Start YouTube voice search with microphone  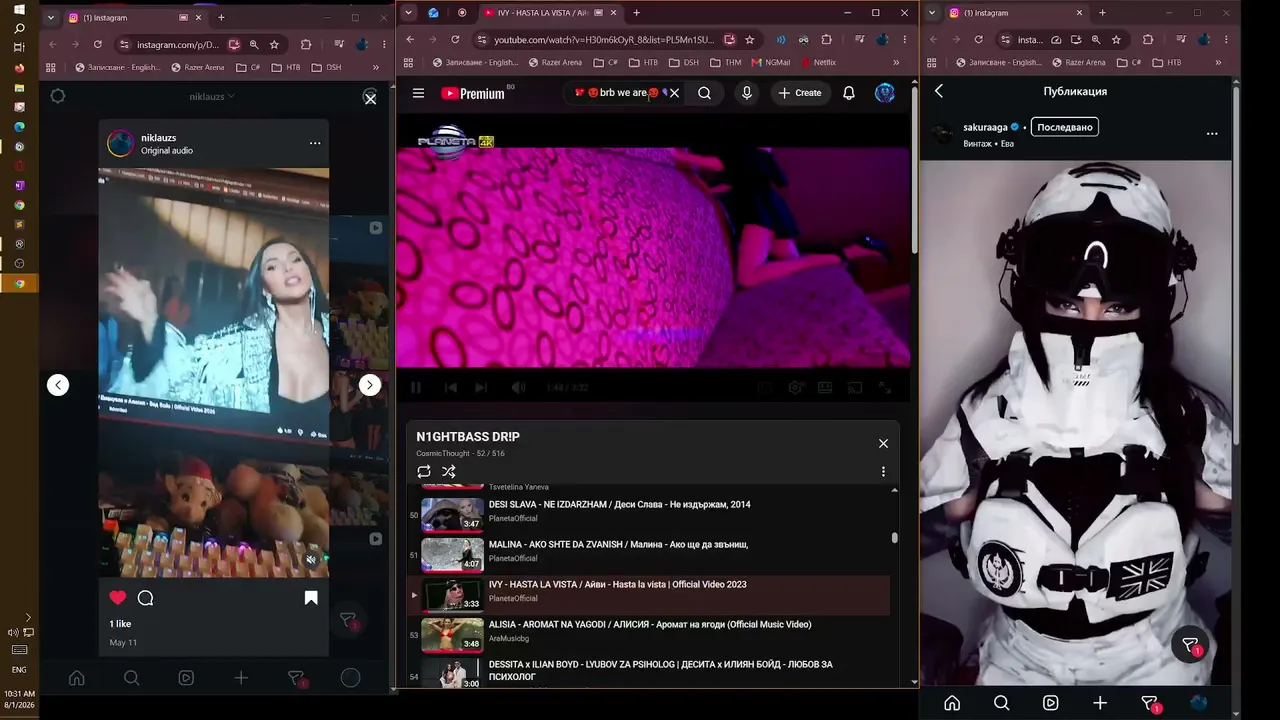(x=746, y=93)
